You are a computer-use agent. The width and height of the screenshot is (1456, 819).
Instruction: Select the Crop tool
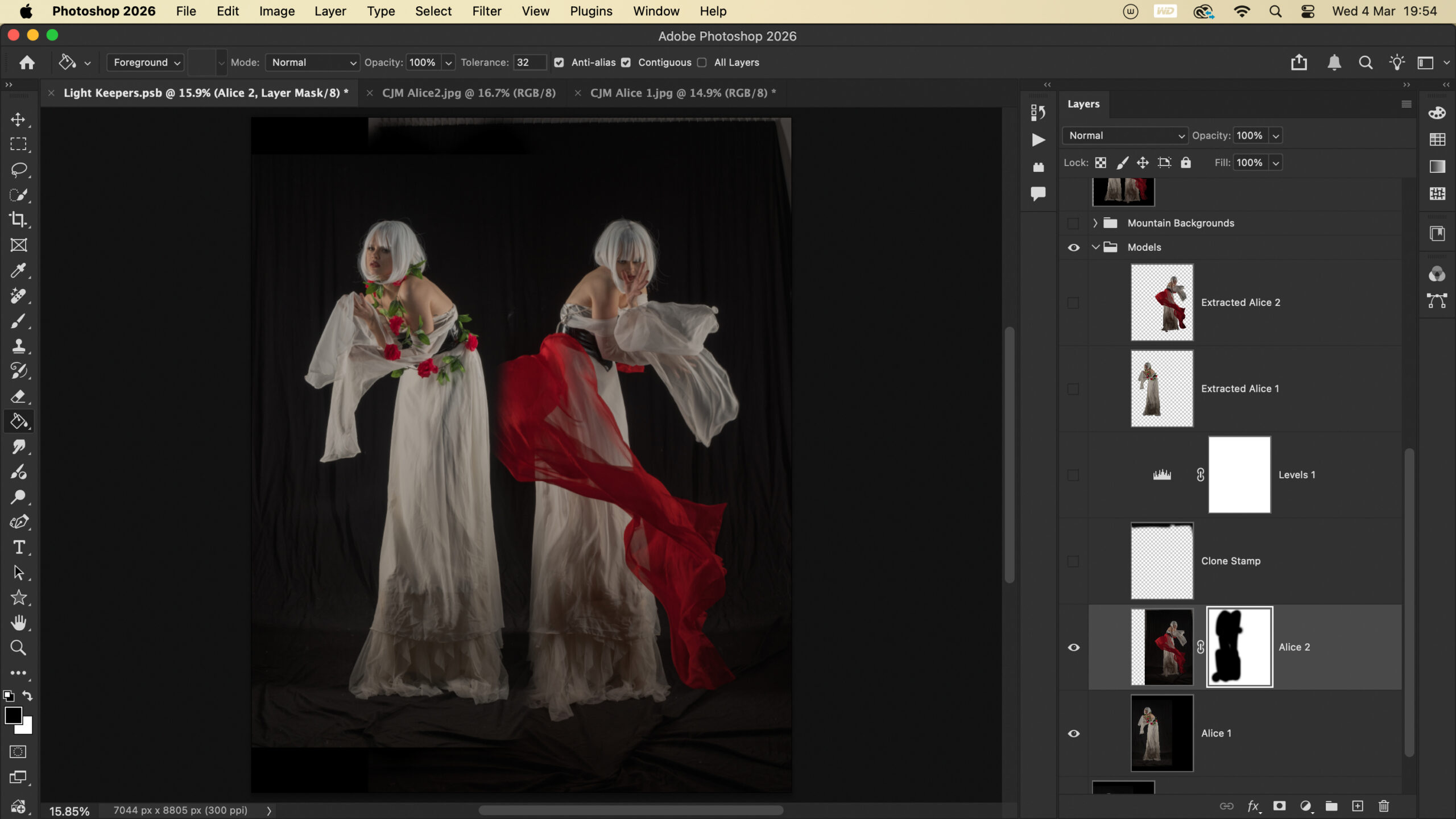tap(18, 220)
